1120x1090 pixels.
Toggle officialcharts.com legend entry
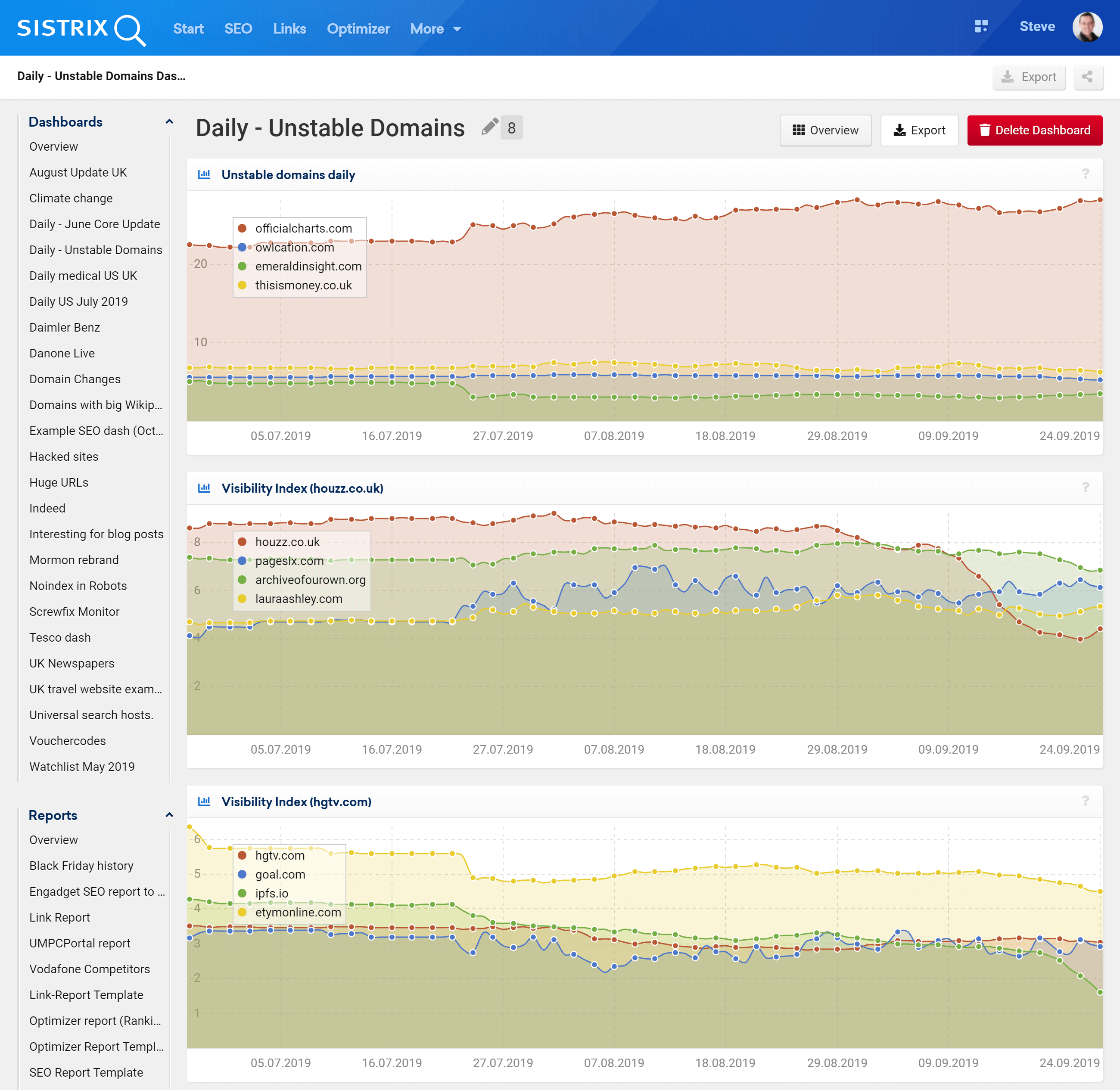[x=295, y=228]
